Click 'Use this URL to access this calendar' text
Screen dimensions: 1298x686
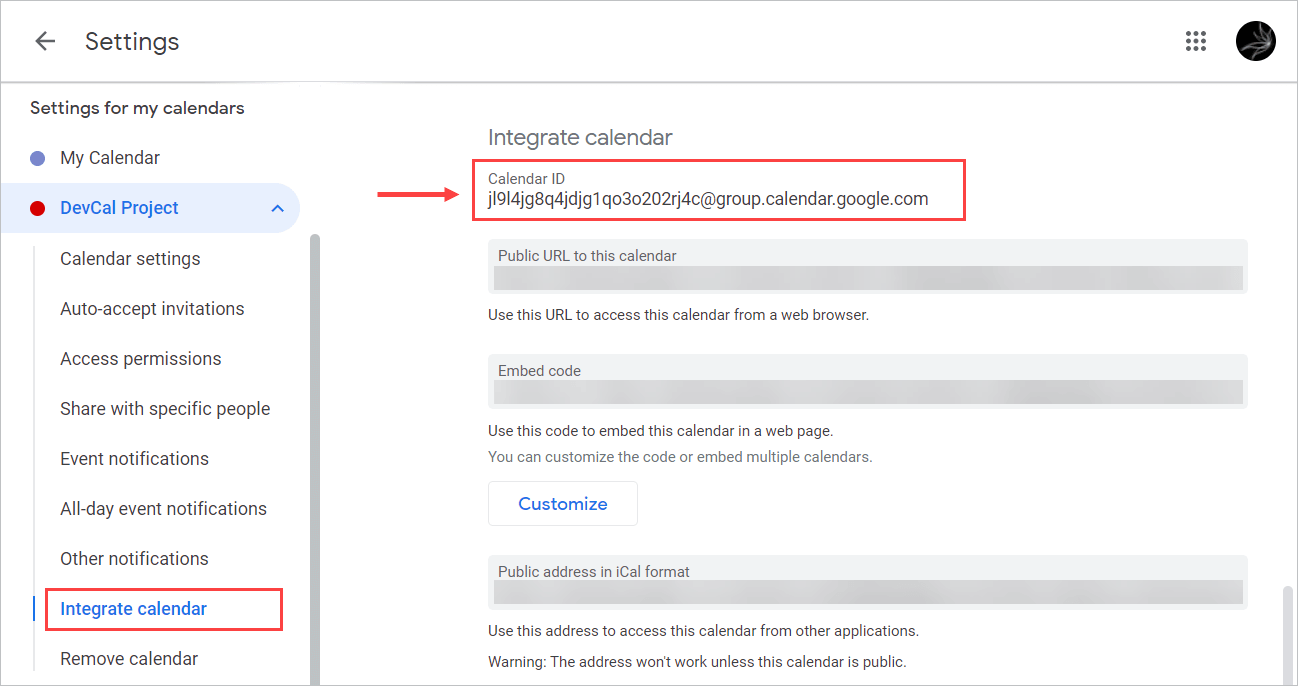coord(678,314)
